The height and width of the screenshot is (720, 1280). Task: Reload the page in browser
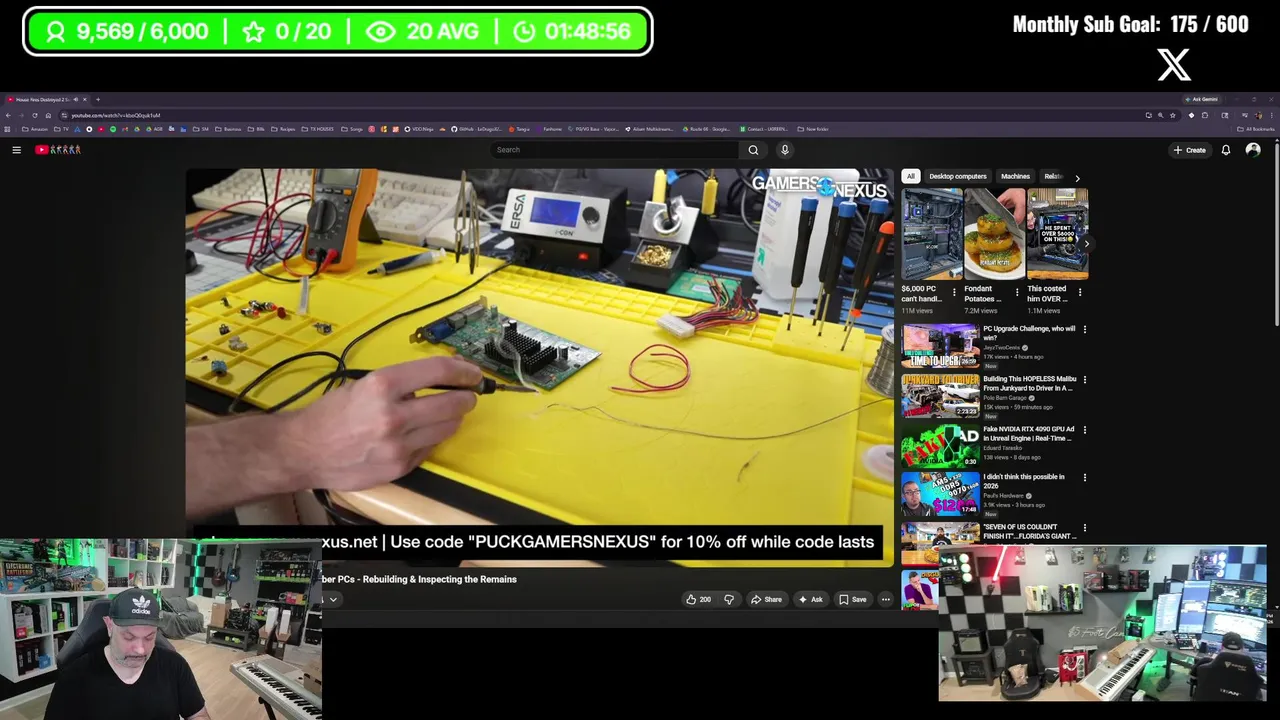(35, 115)
